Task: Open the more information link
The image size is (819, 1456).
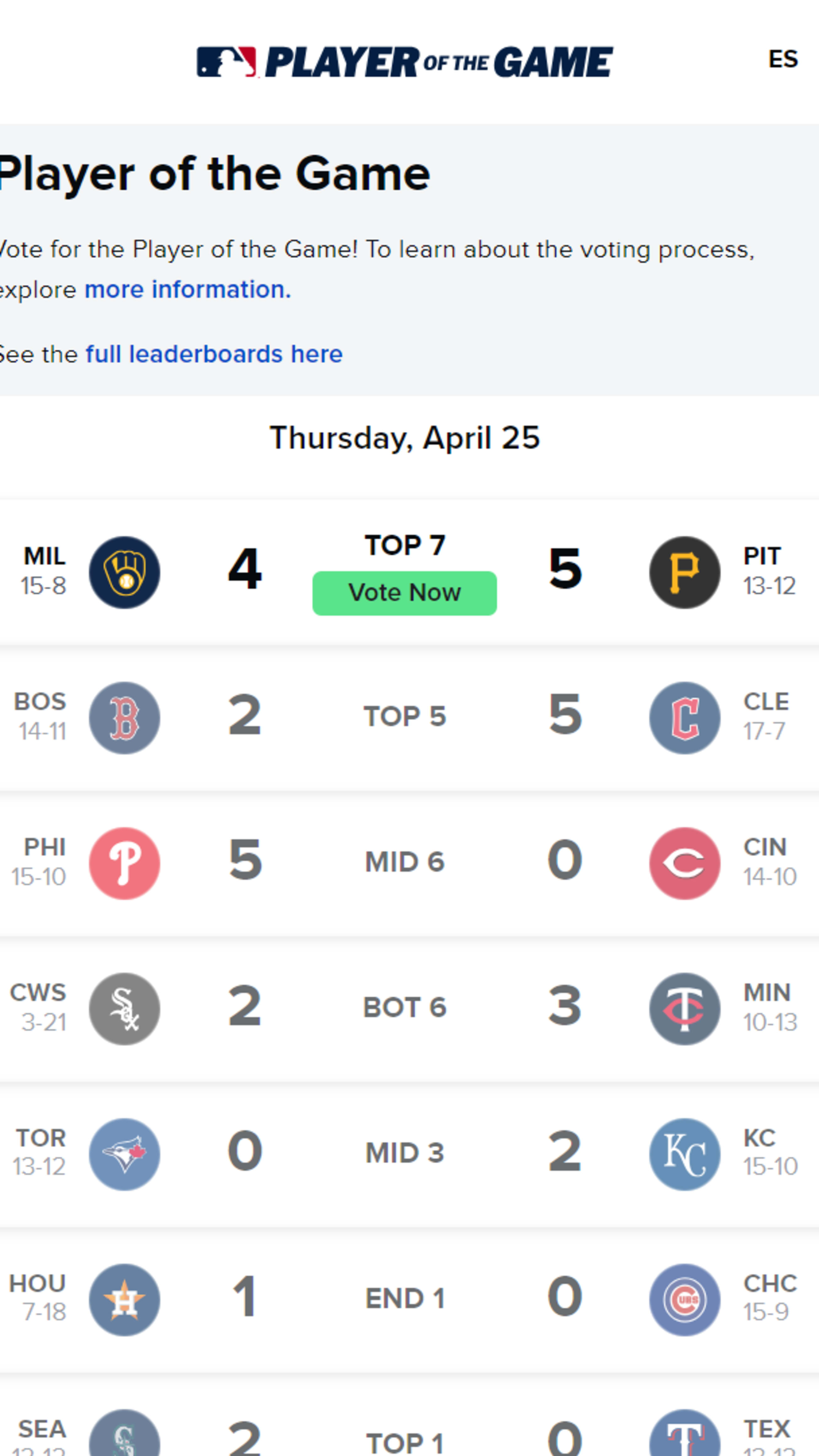Action: point(188,289)
